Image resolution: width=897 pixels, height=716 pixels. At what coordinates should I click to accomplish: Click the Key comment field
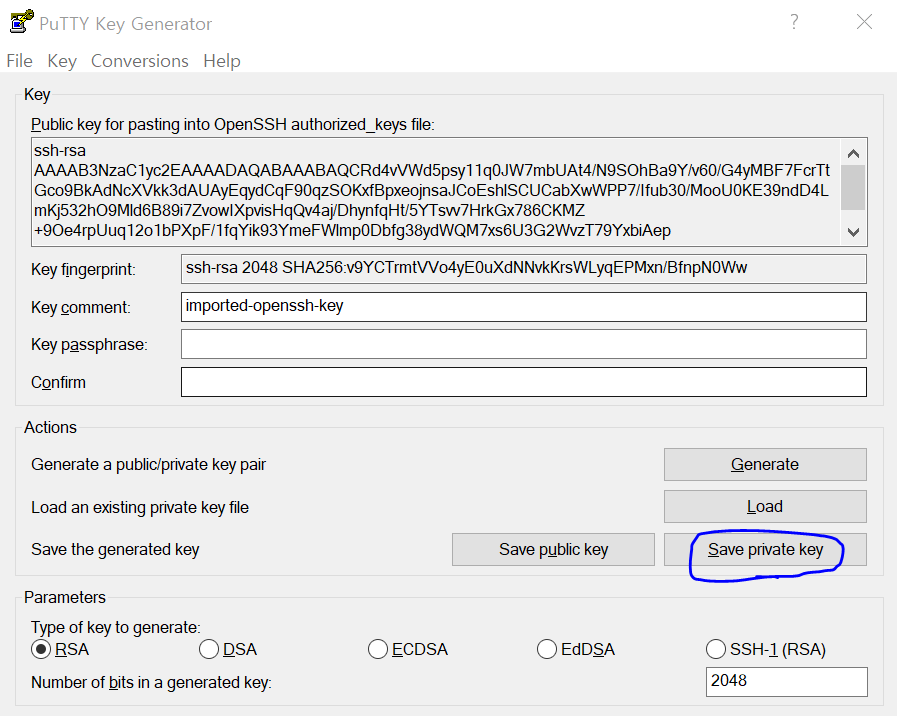coord(523,307)
